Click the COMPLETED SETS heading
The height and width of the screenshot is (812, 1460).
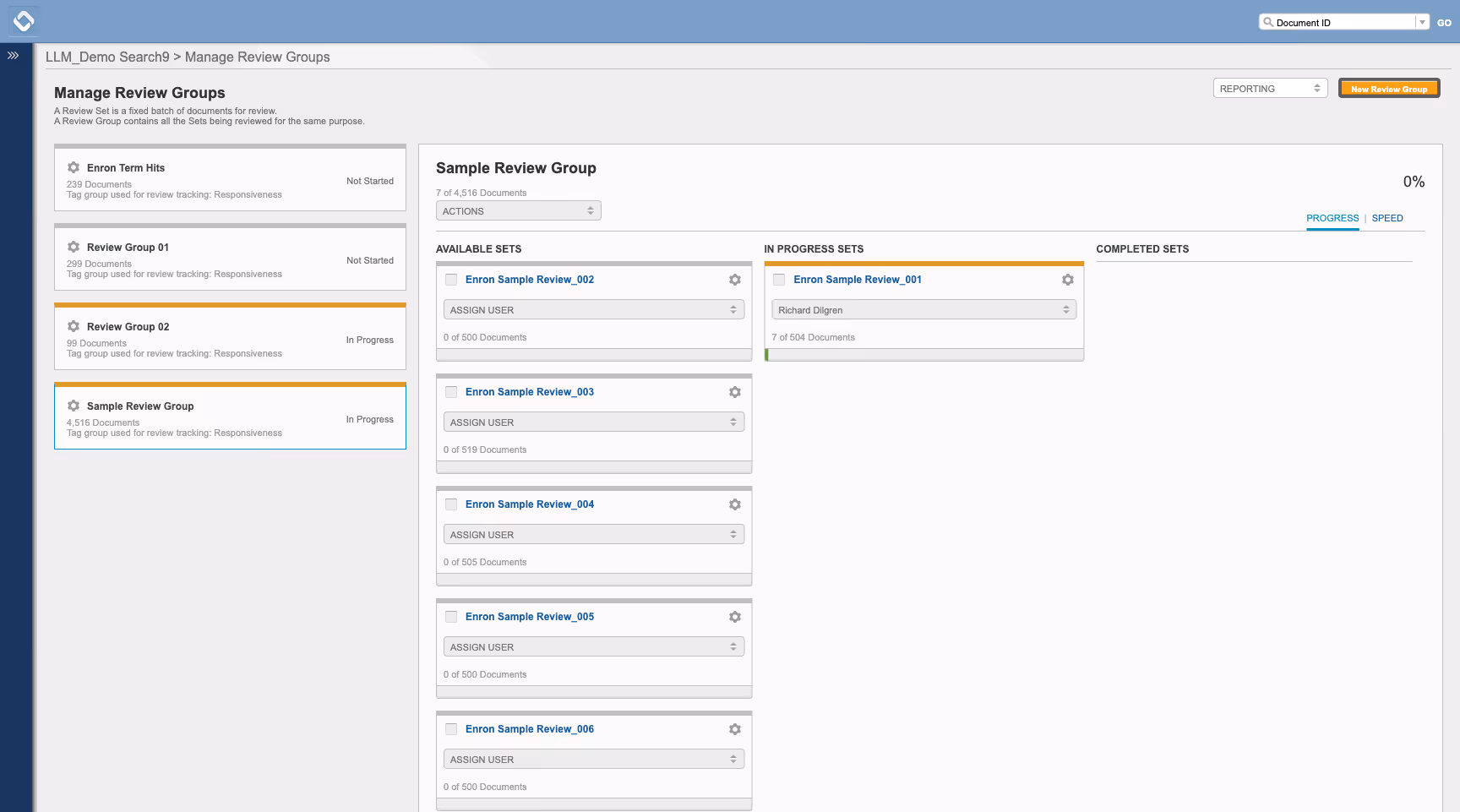[x=1142, y=249]
